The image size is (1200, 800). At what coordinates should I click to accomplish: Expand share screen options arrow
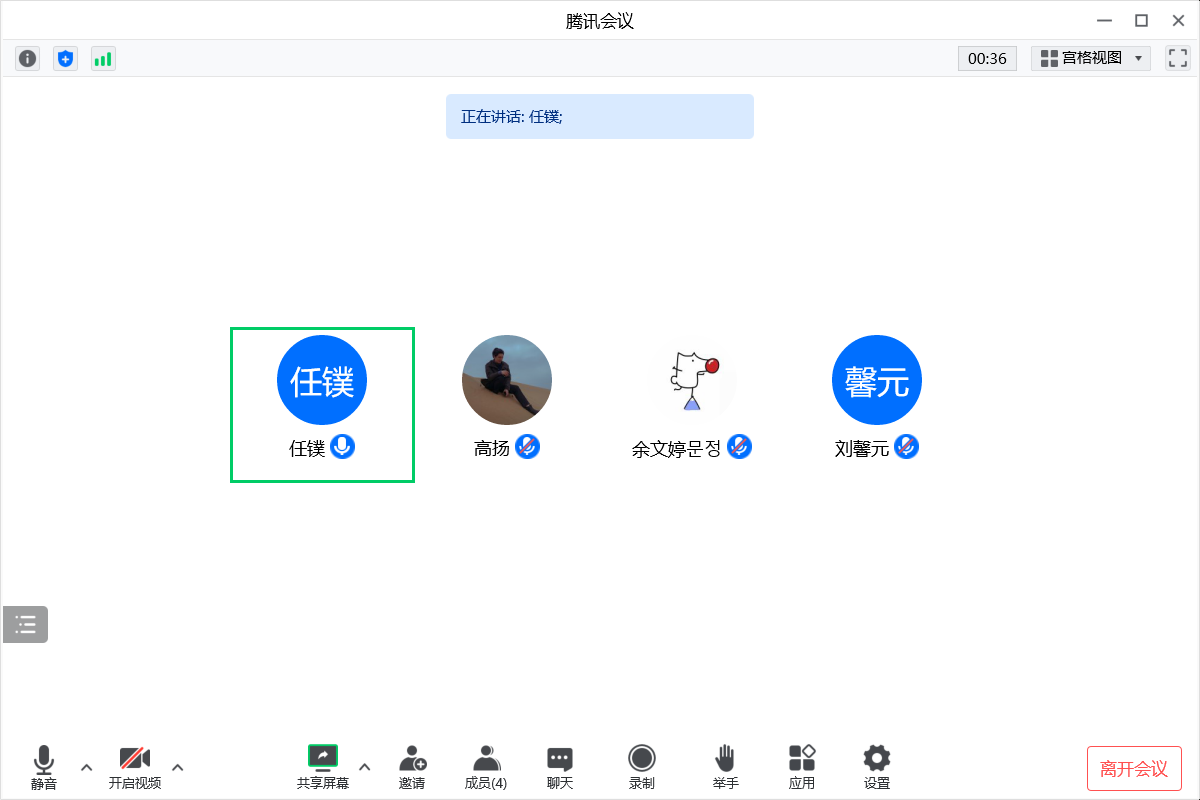(x=364, y=767)
